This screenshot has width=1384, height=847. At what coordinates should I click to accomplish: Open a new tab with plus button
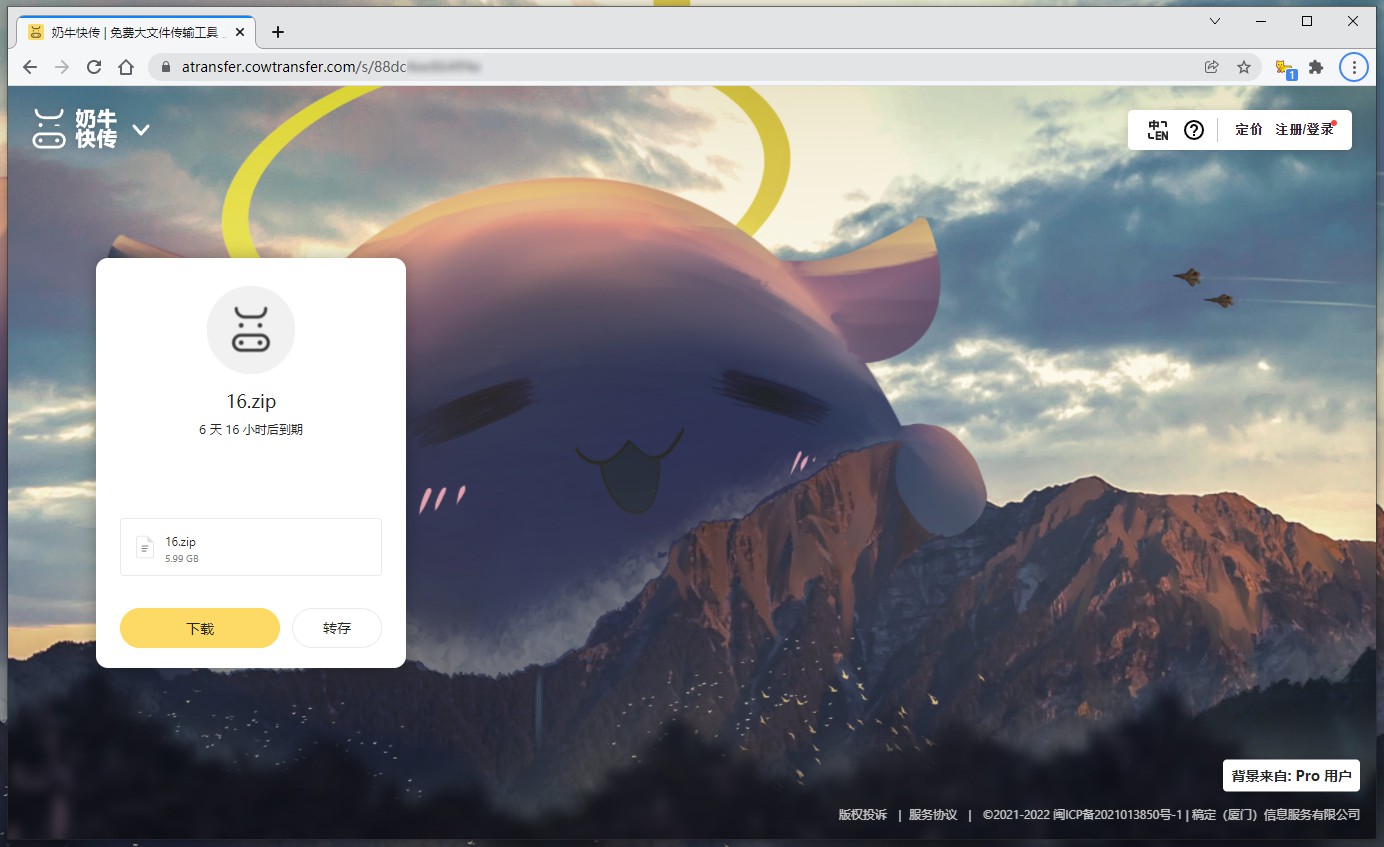278,32
